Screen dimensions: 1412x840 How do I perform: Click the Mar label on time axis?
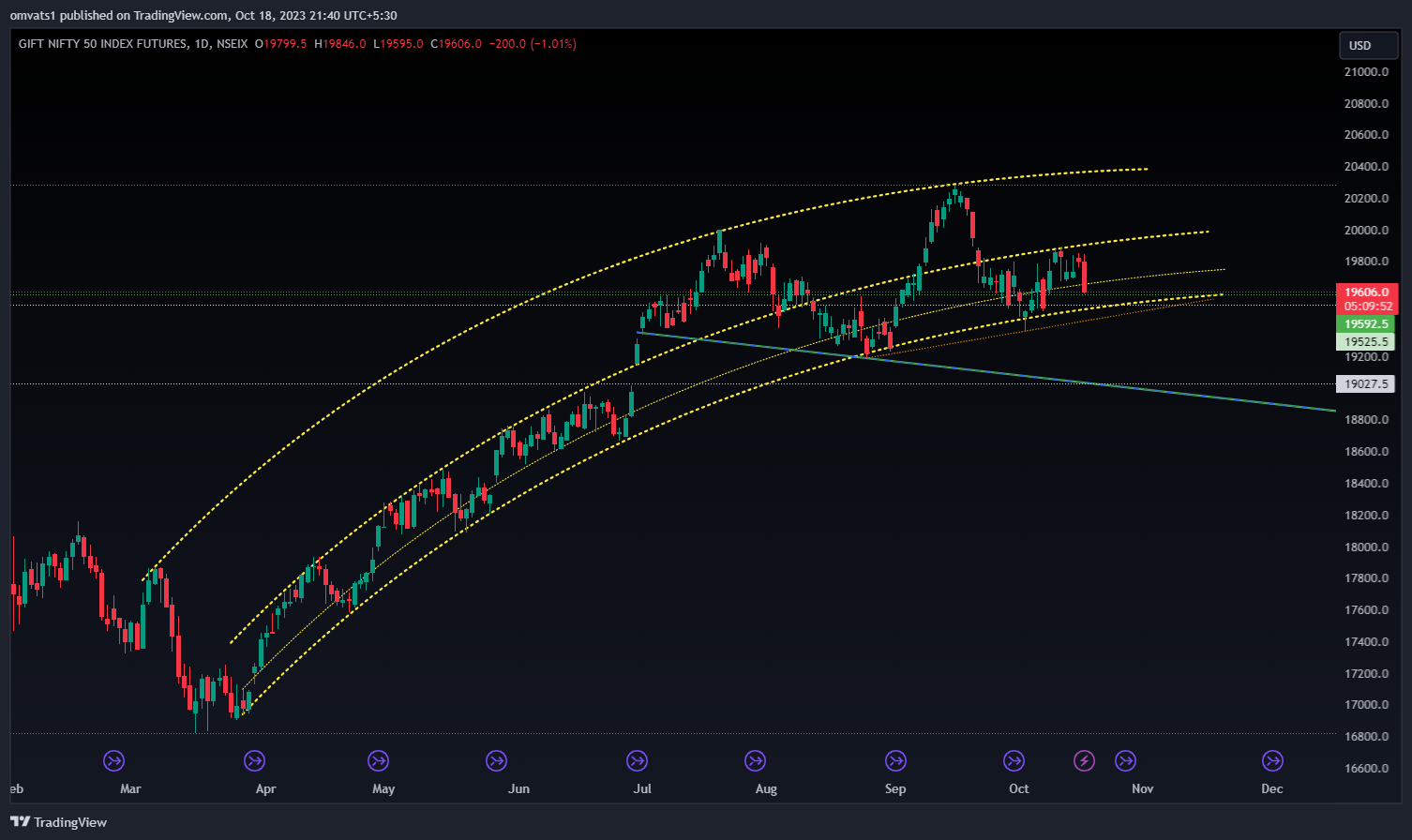coord(130,788)
